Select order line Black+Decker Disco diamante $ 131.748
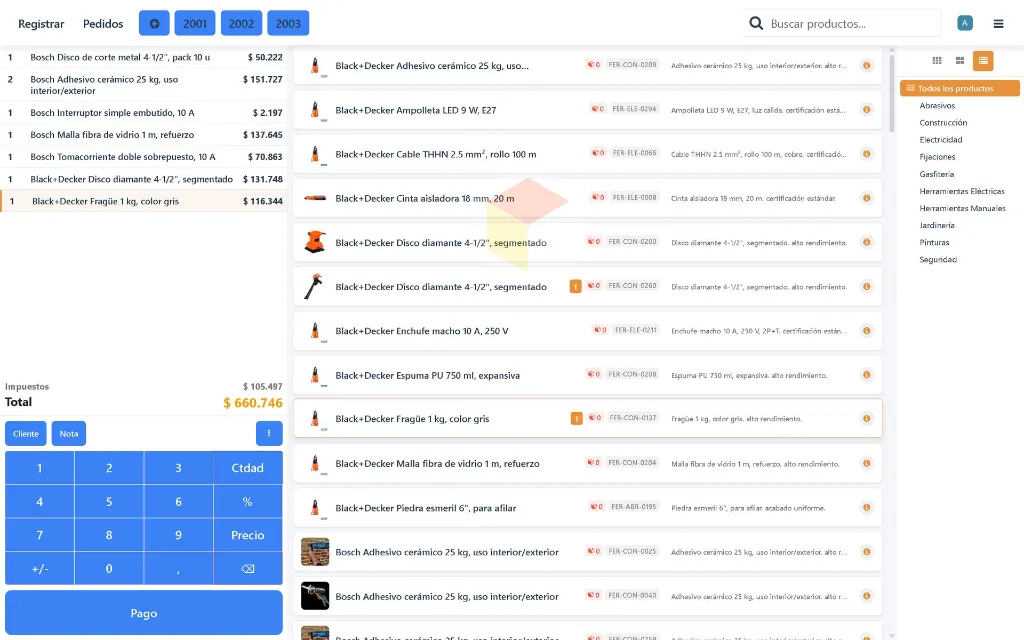The height and width of the screenshot is (640, 1024). [x=144, y=179]
